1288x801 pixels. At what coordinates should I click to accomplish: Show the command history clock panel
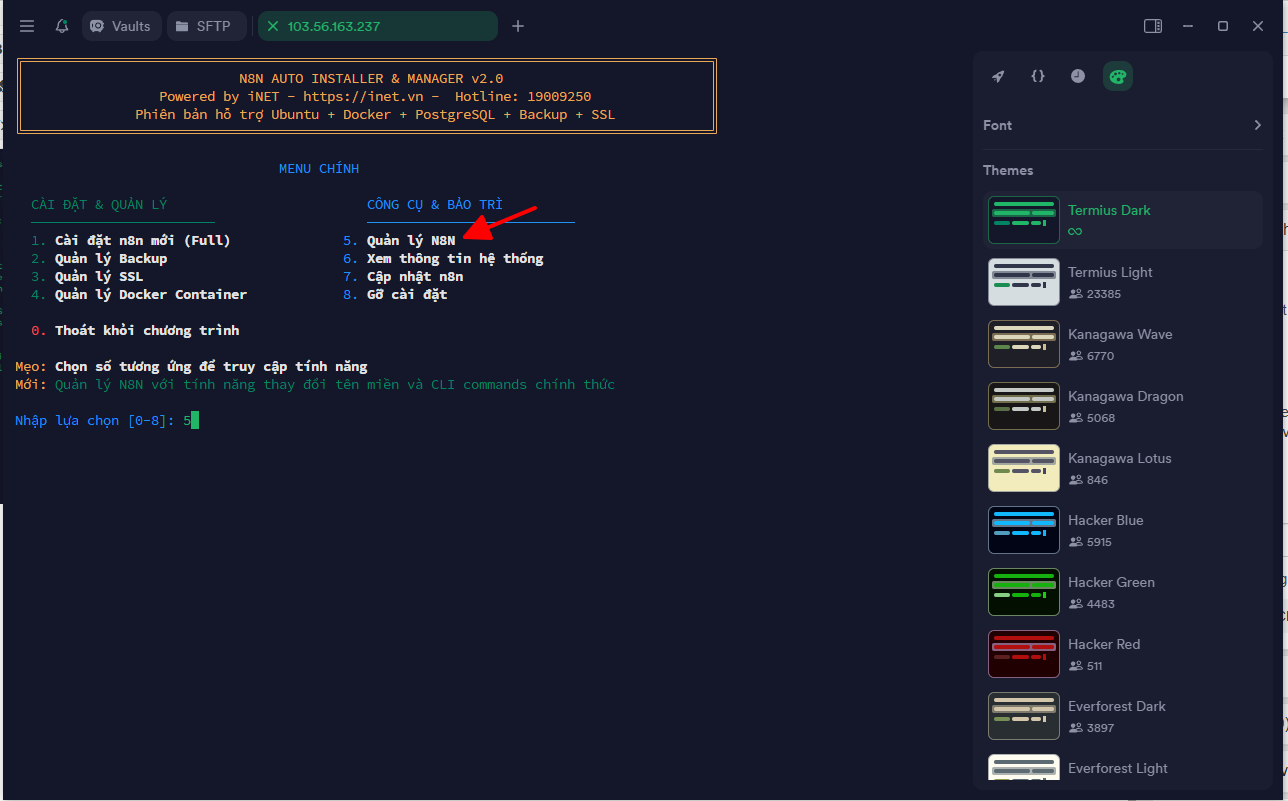click(x=1078, y=76)
